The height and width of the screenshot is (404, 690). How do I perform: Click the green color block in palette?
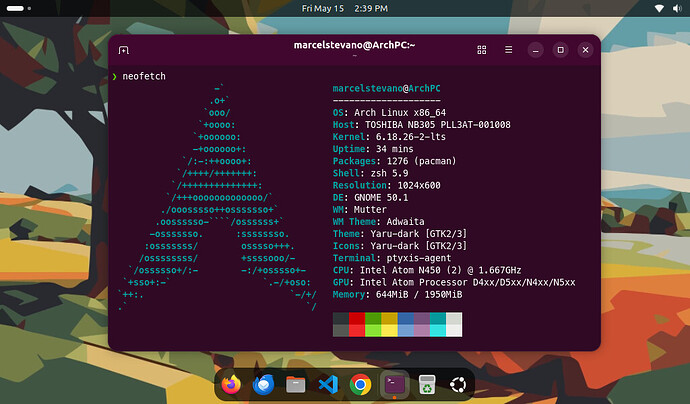click(373, 325)
